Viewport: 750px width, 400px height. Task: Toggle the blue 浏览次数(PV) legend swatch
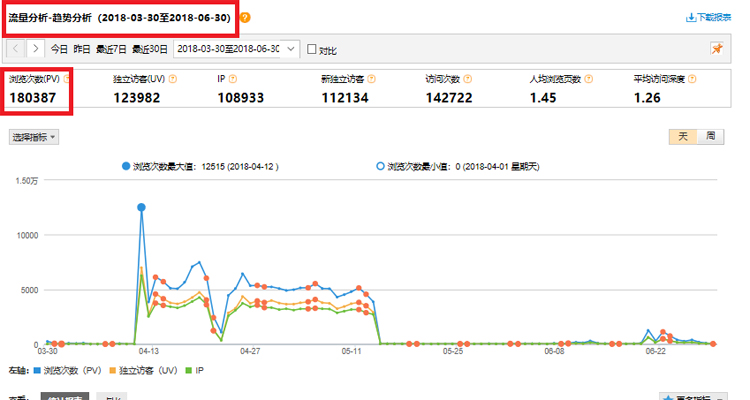coord(35,370)
